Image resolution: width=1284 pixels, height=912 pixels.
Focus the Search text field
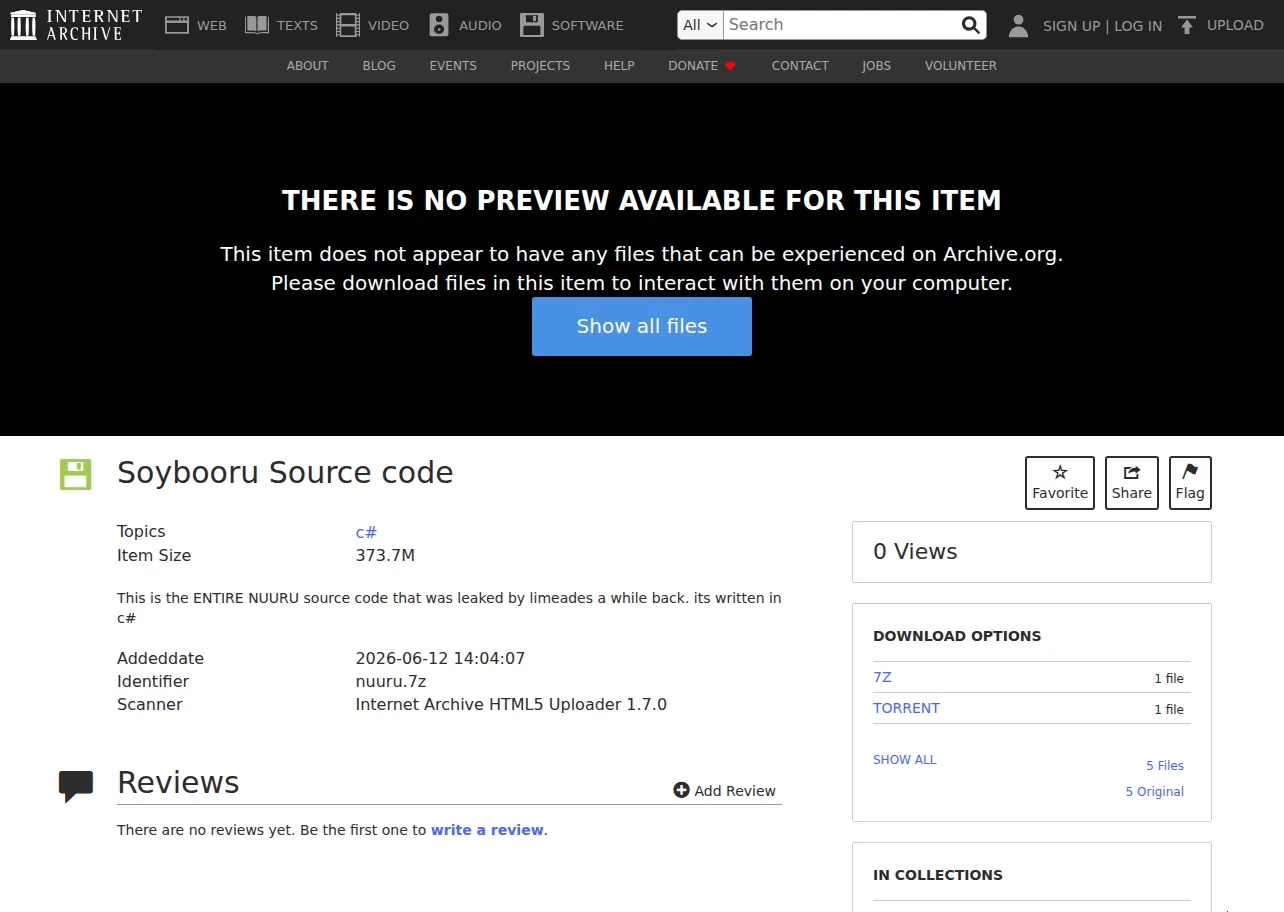840,25
